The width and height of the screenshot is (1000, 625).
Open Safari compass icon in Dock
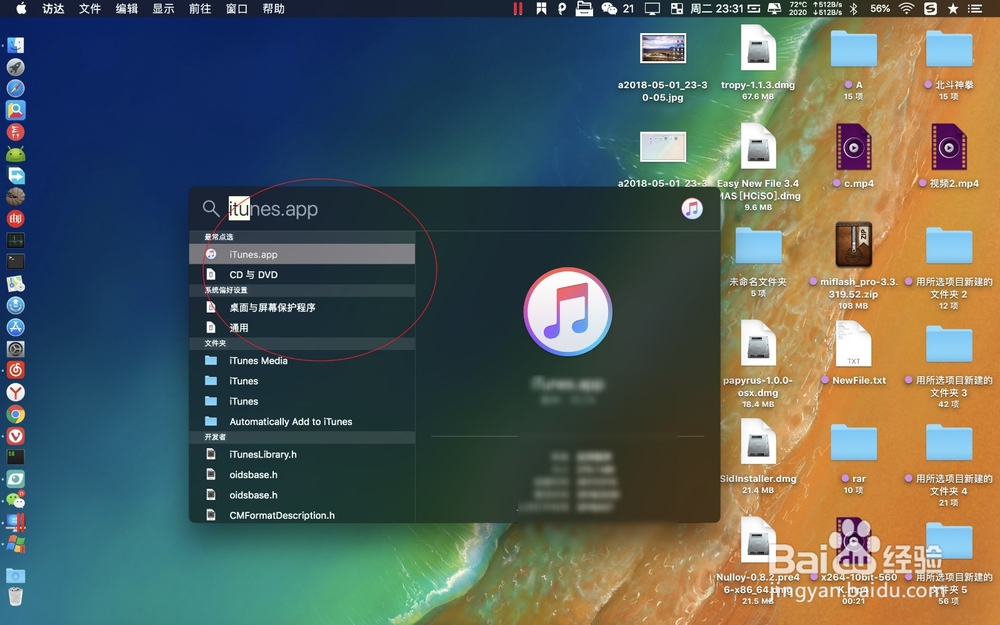[16, 88]
